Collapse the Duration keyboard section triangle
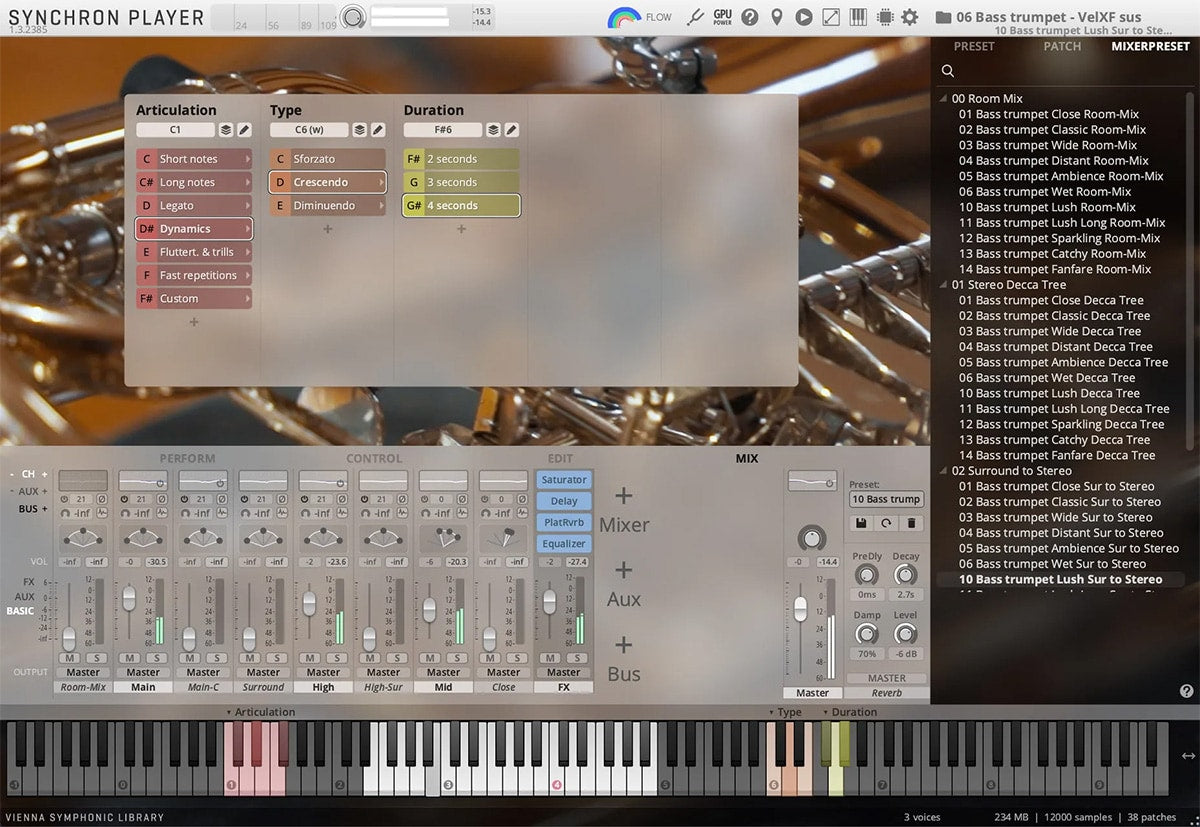 click(x=826, y=713)
